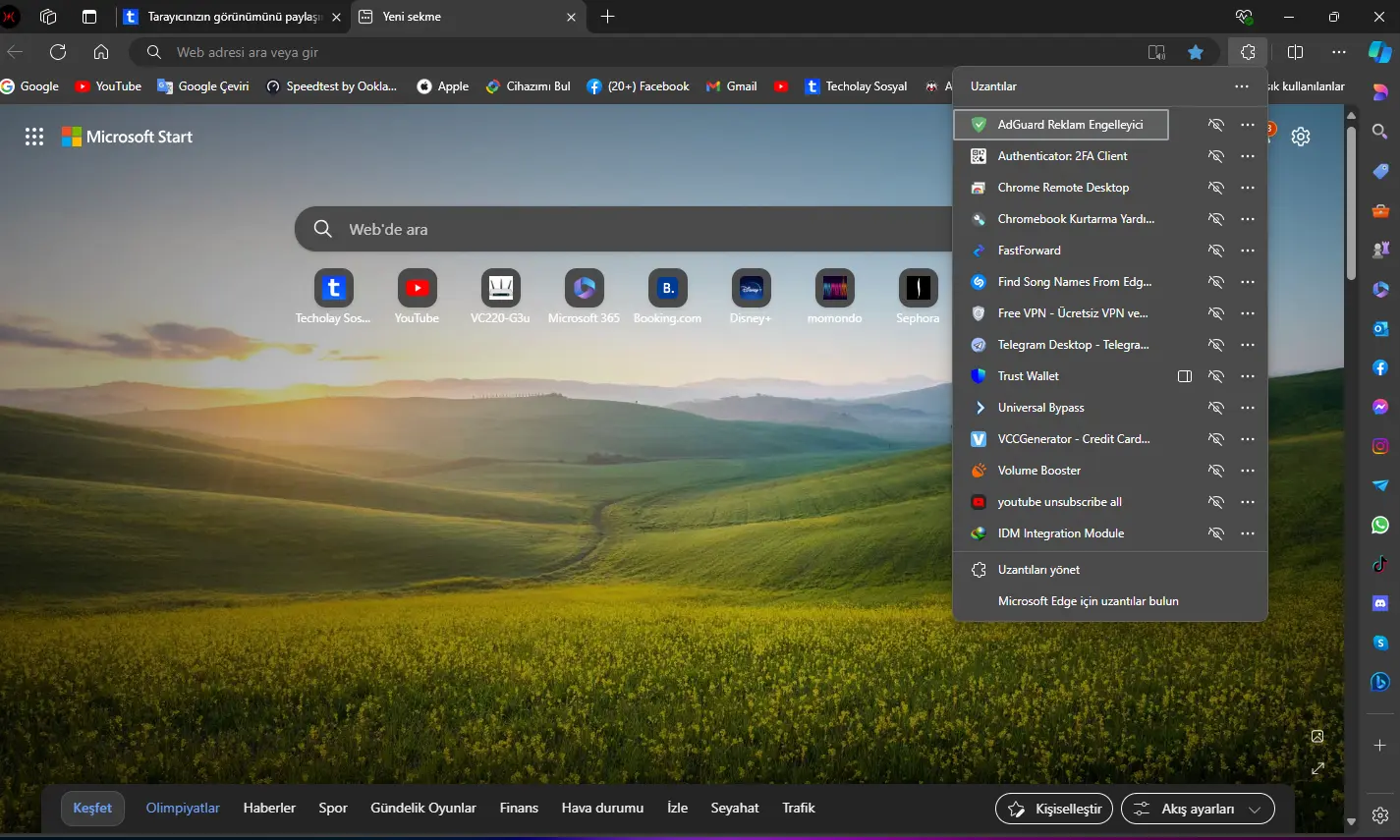Click the Kişiselleştir button
Screen dimensions: 1400x840
coord(1054,809)
